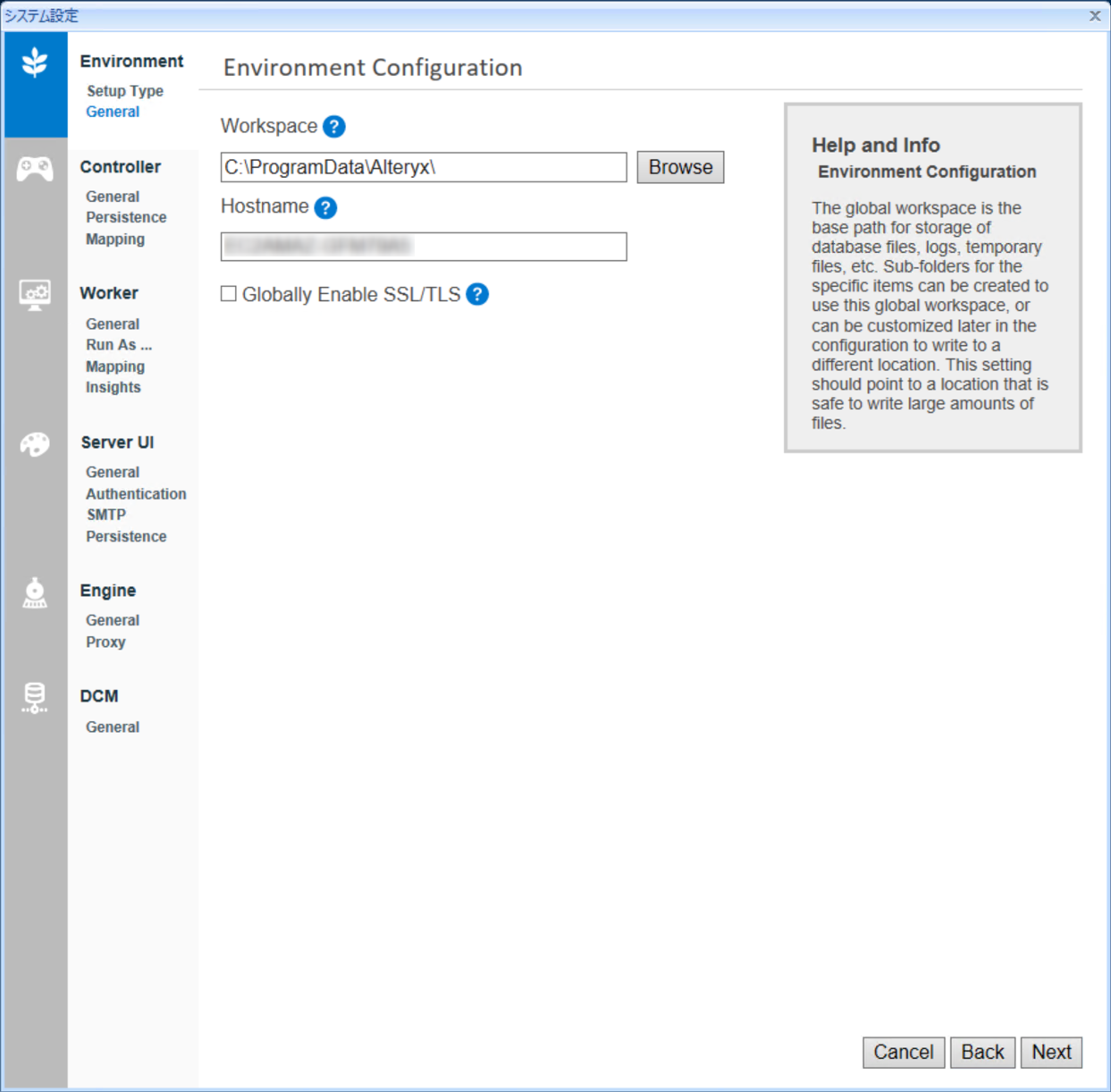Click the Workspace path input field
The width and height of the screenshot is (1111, 1092).
(x=423, y=167)
